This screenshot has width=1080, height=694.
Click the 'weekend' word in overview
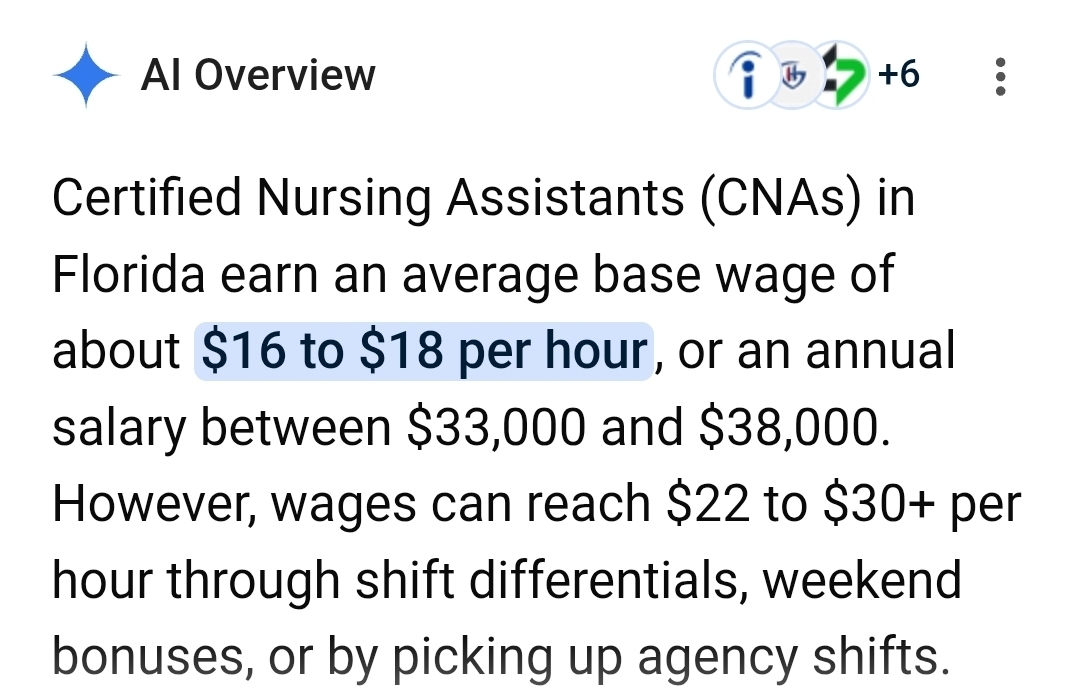pyautogui.click(x=862, y=580)
